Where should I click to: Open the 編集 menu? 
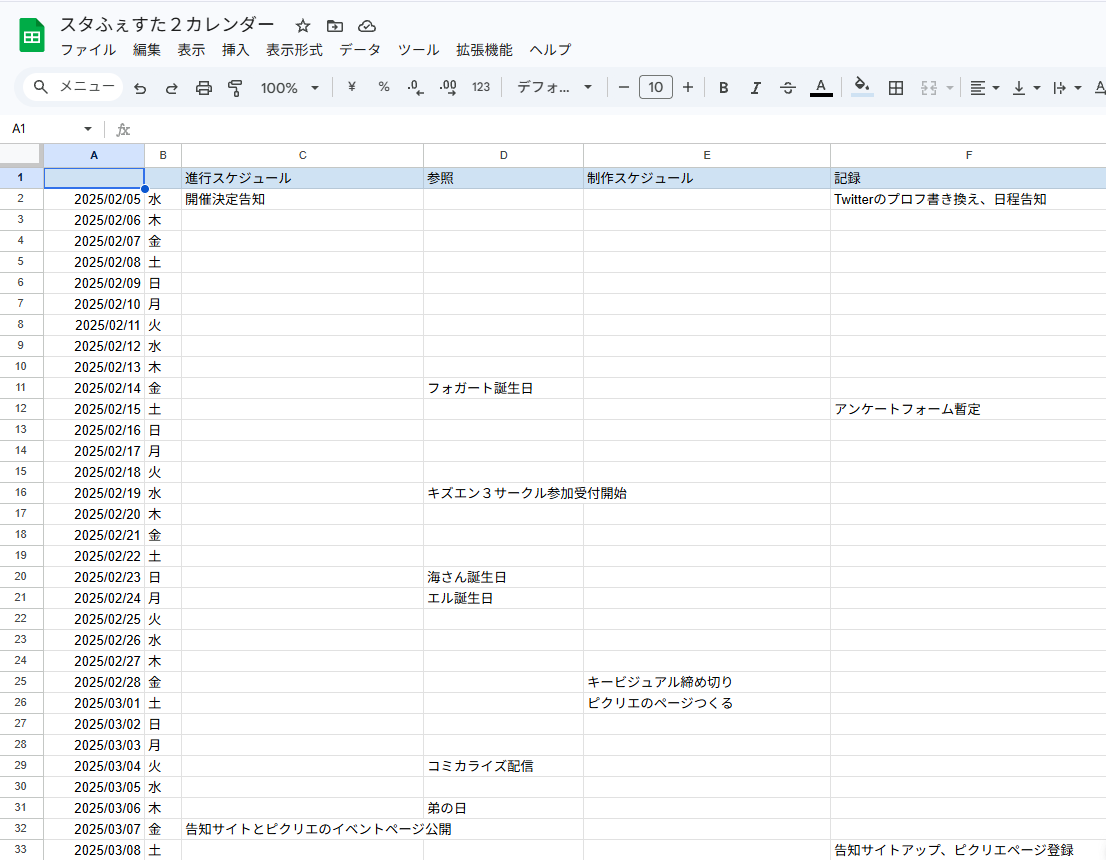click(x=147, y=50)
